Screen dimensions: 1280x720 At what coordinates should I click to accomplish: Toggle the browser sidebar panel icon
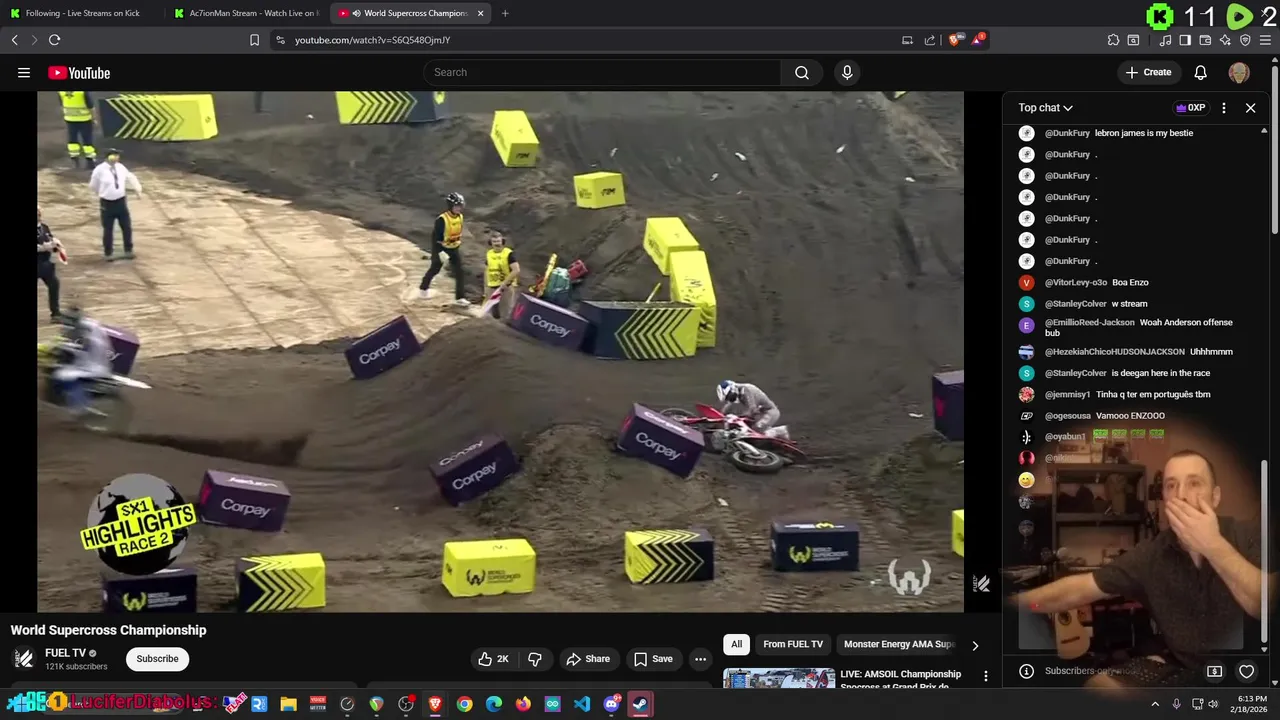pos(1185,40)
